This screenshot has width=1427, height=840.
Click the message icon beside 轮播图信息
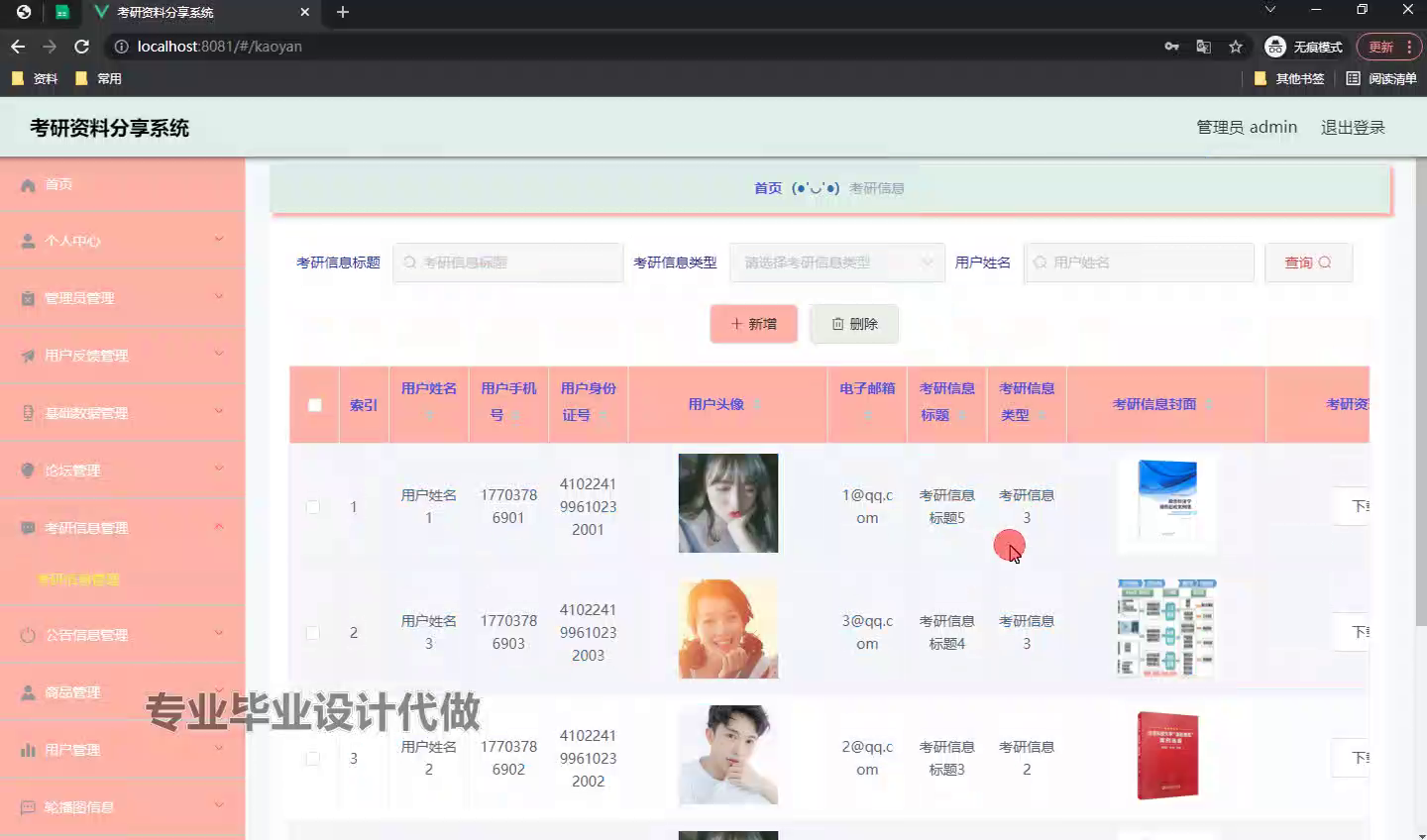coord(28,807)
